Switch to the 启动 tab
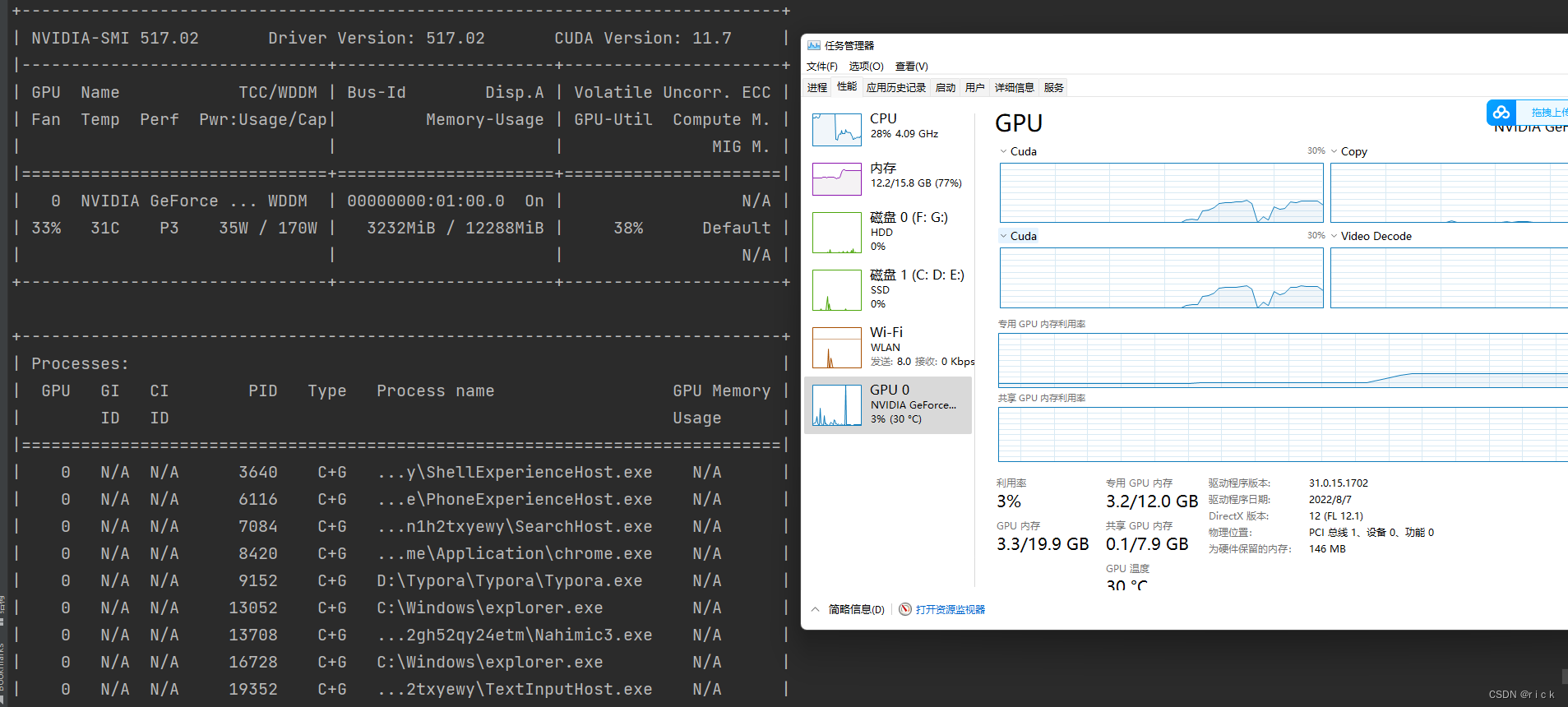Image resolution: width=1568 pixels, height=707 pixels. [x=946, y=88]
